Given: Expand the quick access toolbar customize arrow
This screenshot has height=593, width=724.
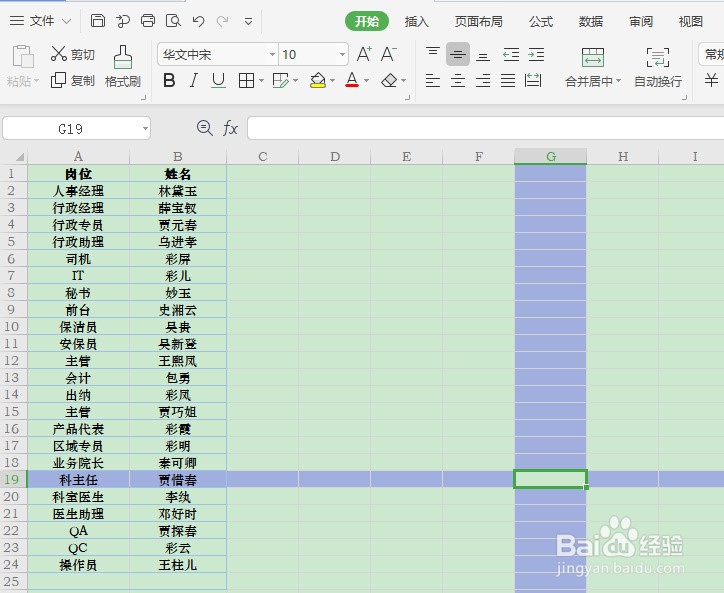Looking at the screenshot, I should point(248,21).
